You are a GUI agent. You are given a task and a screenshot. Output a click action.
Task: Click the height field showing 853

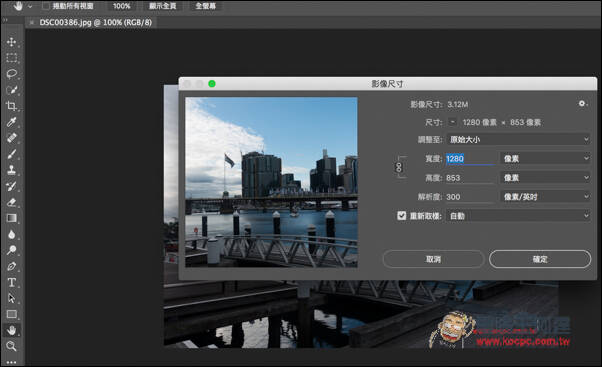pyautogui.click(x=470, y=178)
